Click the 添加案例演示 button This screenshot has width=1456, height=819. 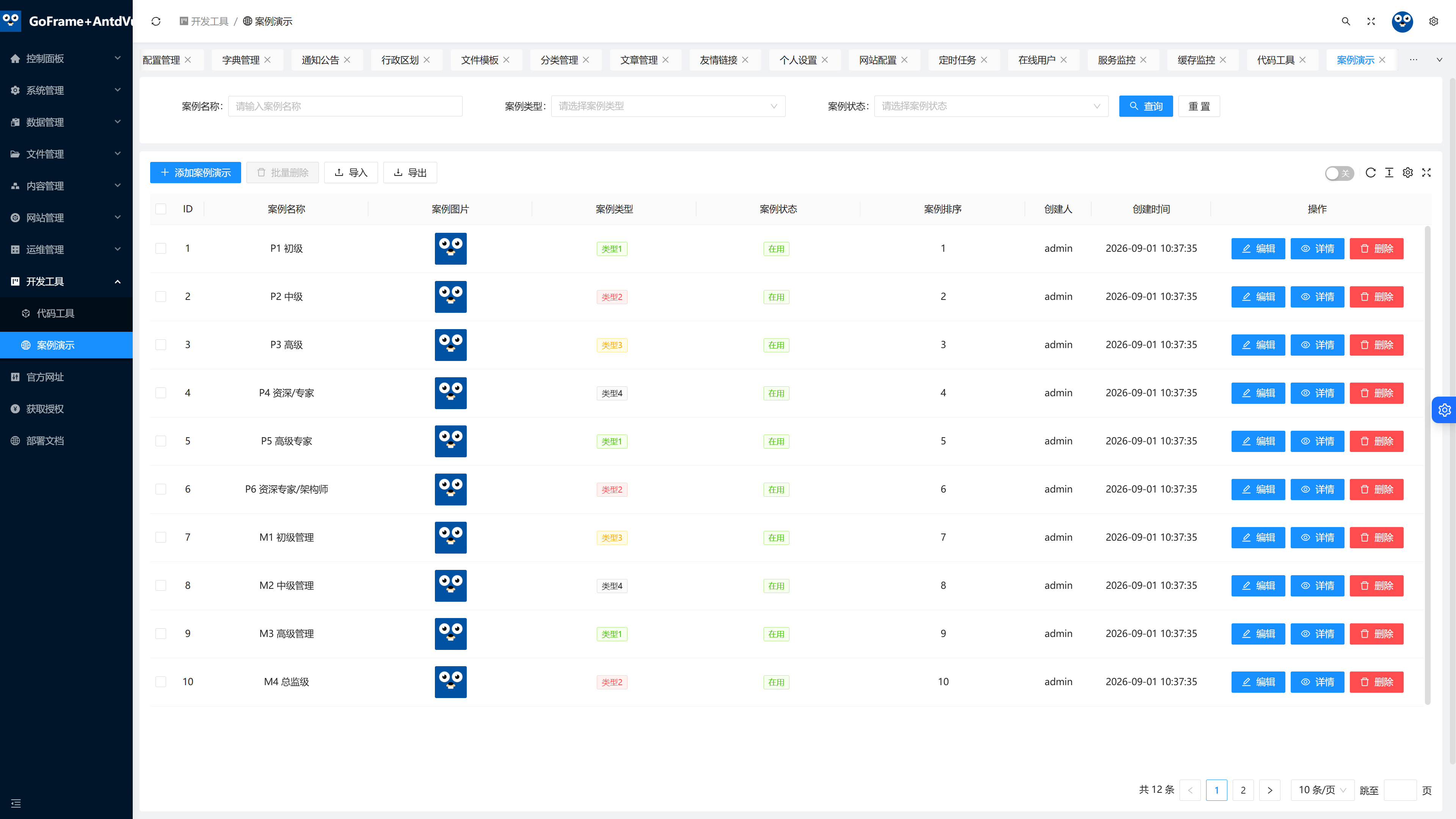point(196,173)
